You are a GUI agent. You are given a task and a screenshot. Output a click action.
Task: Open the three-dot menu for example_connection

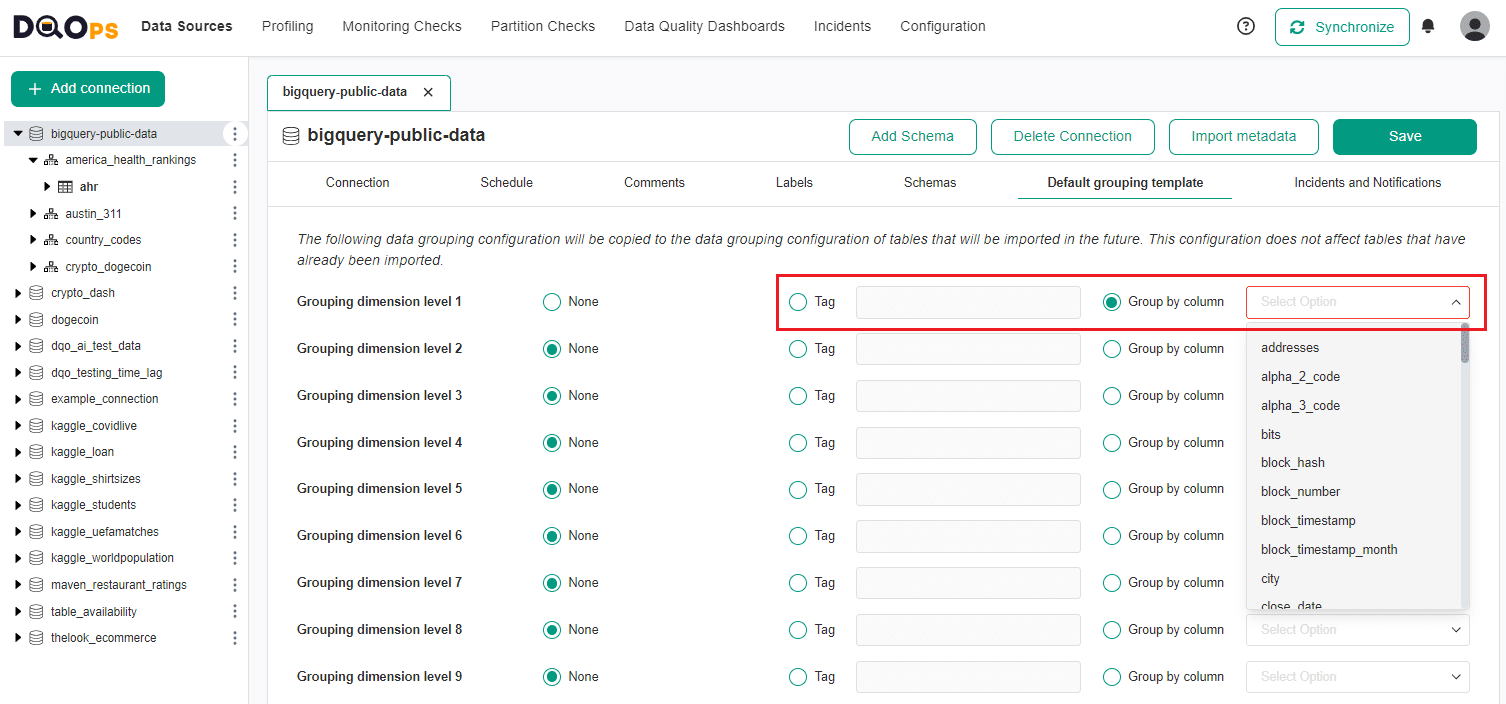235,399
